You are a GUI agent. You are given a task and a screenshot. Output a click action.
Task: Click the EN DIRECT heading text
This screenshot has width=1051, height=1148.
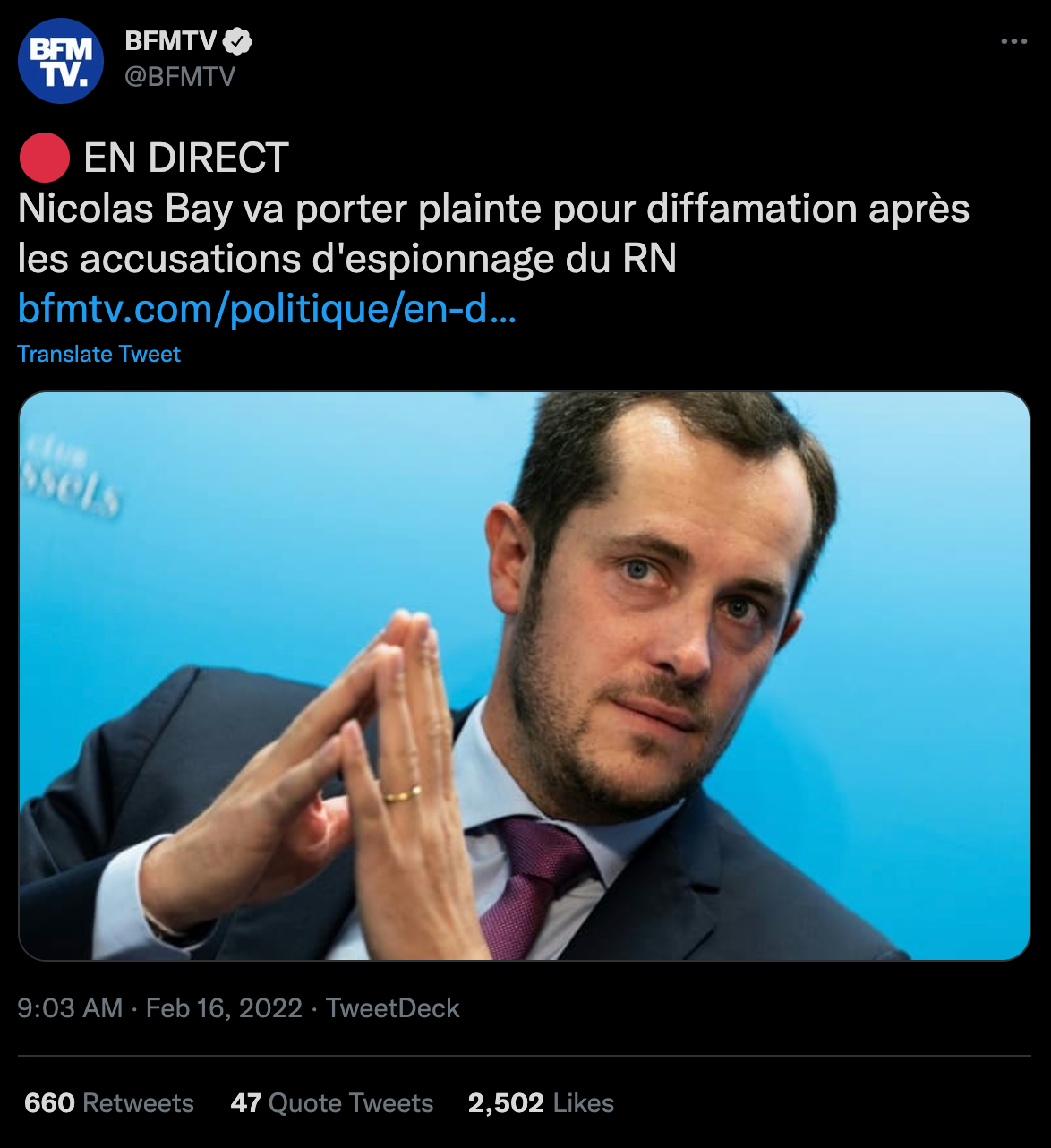click(x=186, y=158)
